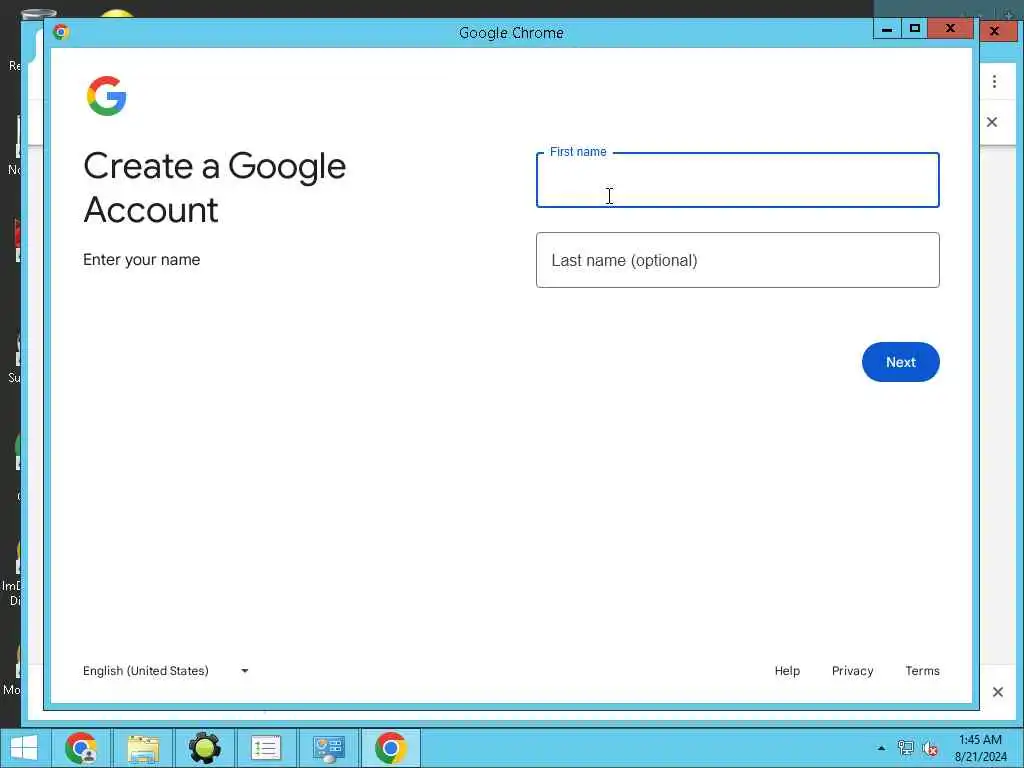Open the 1:45 AM clock and date
The height and width of the screenshot is (768, 1024).
(980, 748)
